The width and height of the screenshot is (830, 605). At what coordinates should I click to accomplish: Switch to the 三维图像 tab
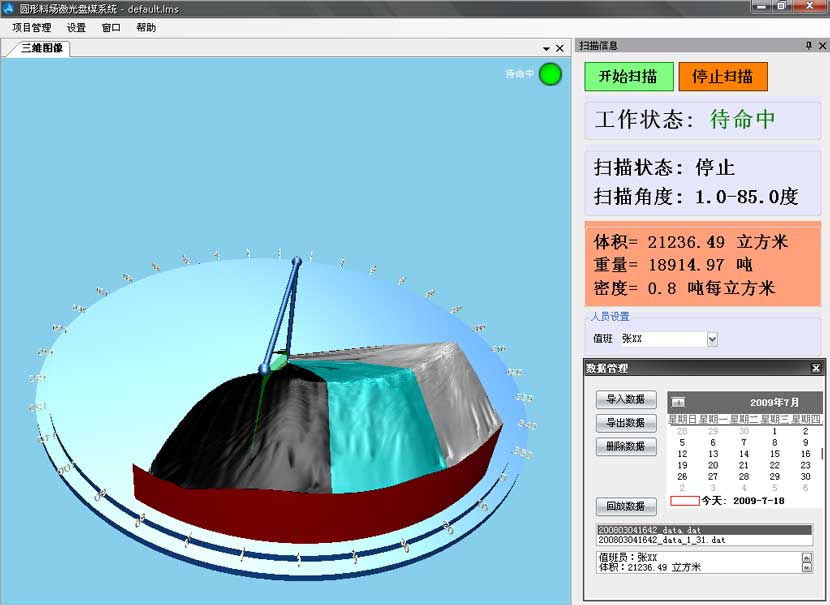coord(40,47)
